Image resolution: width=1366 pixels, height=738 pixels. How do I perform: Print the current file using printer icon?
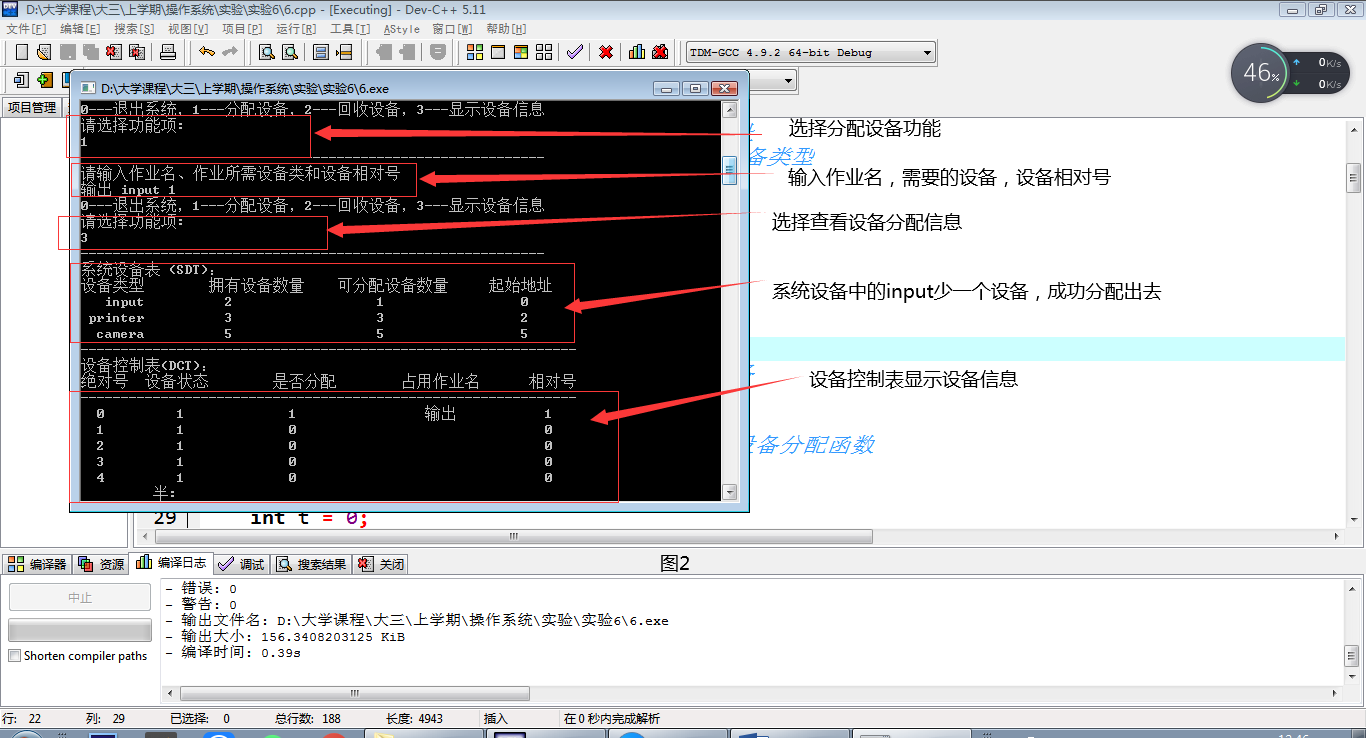[168, 52]
